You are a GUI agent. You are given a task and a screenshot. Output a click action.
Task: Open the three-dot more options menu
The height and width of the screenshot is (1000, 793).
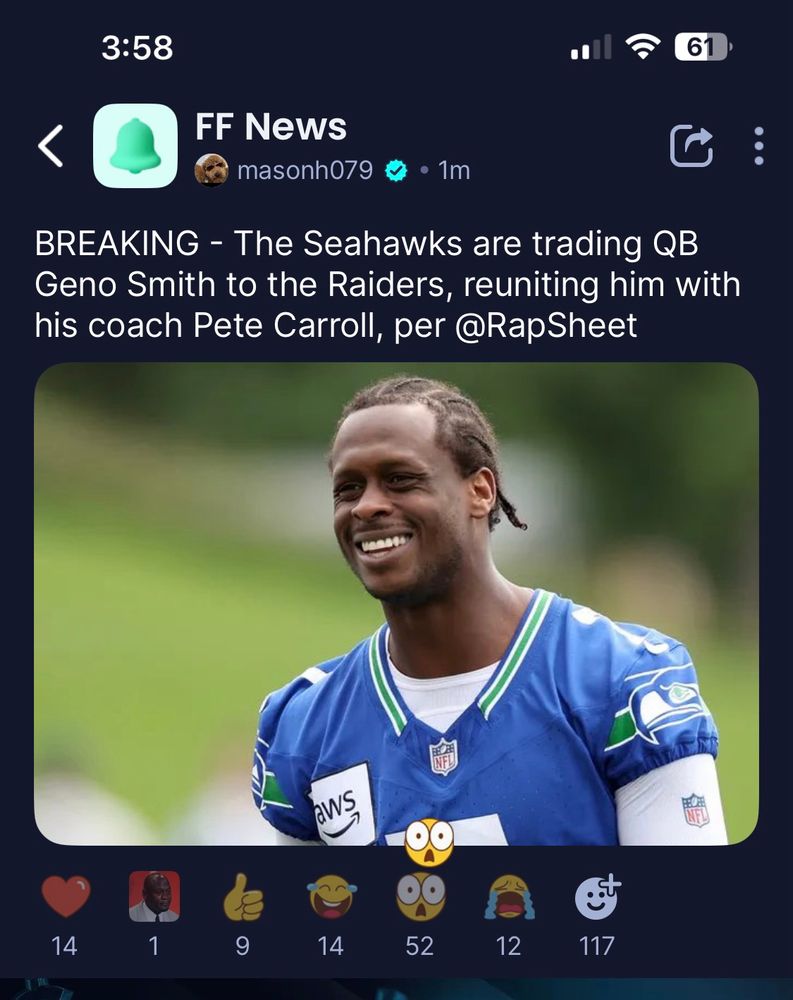coord(759,146)
